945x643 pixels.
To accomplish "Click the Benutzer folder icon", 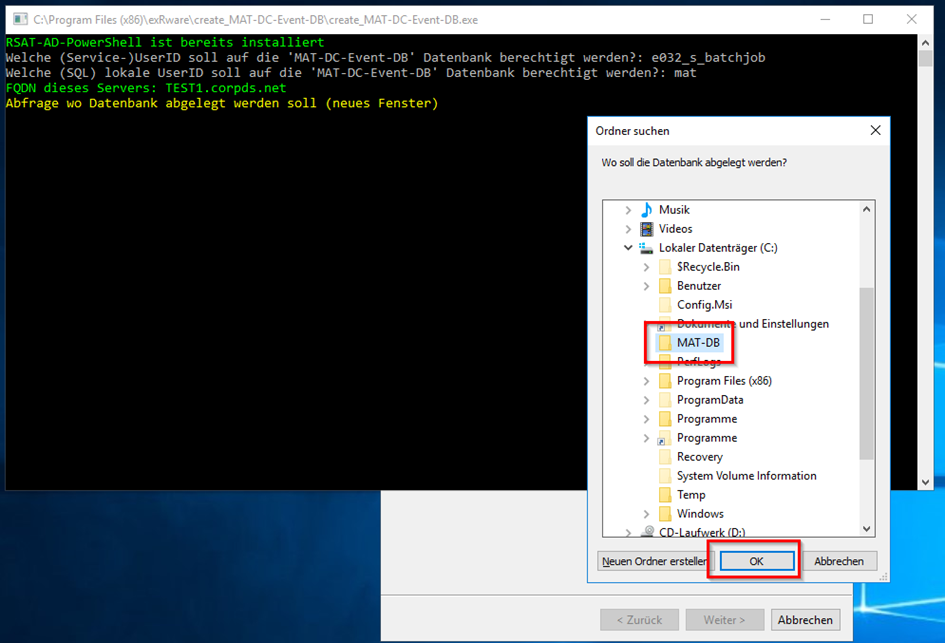I will point(665,286).
